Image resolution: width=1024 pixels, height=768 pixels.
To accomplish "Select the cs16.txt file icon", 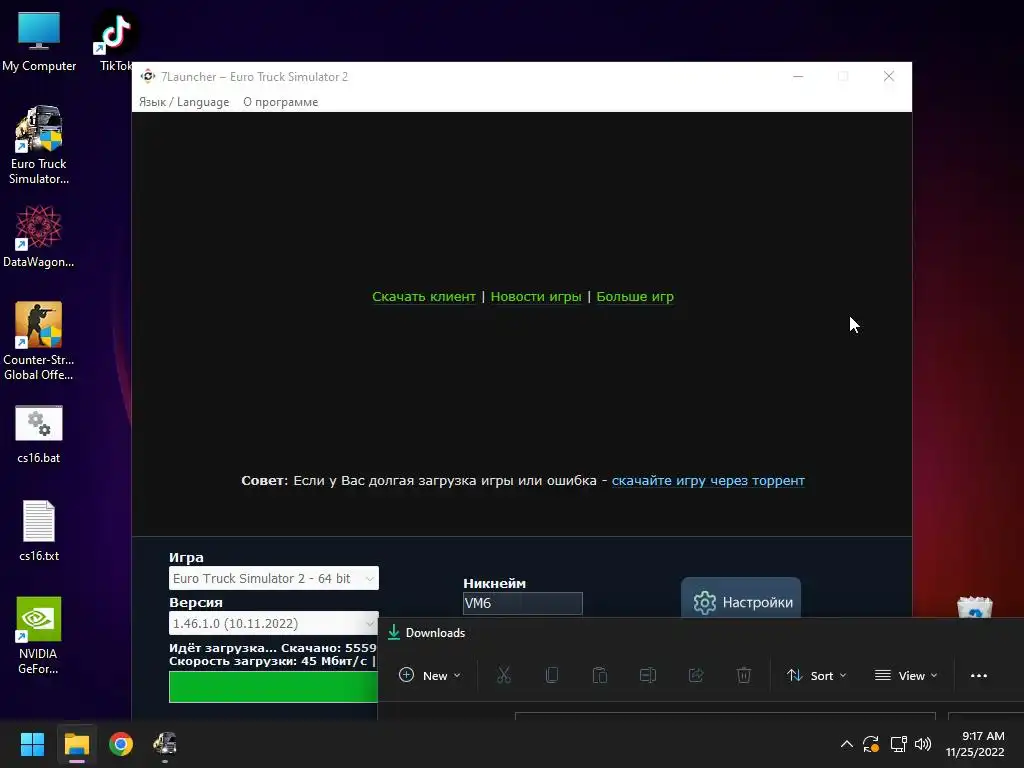I will (x=39, y=530).
